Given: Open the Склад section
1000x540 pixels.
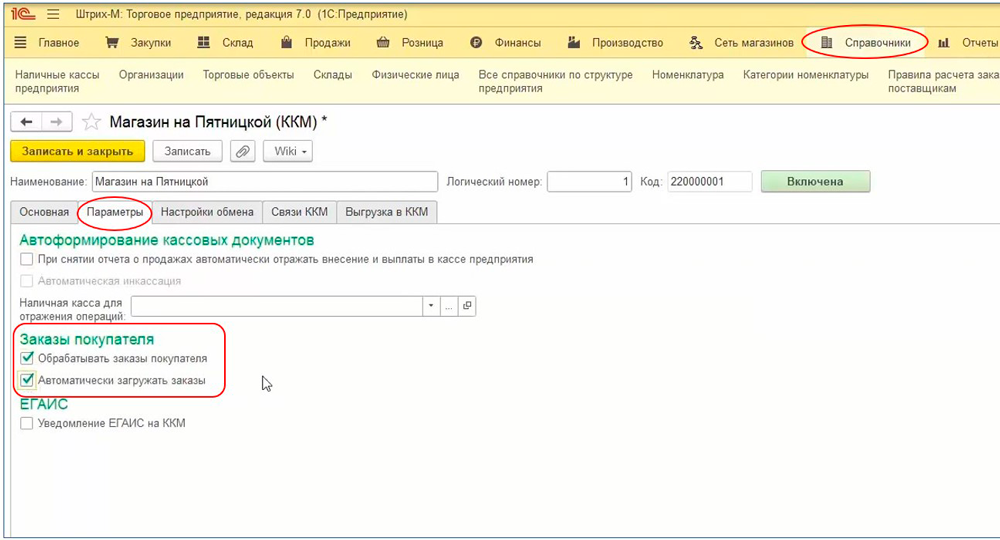Looking at the screenshot, I should [225, 43].
